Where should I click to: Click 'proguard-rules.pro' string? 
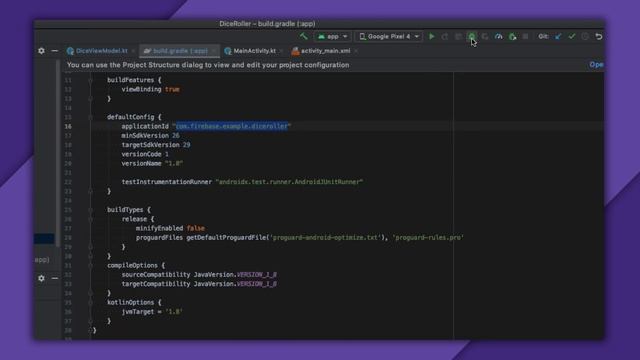coord(428,238)
